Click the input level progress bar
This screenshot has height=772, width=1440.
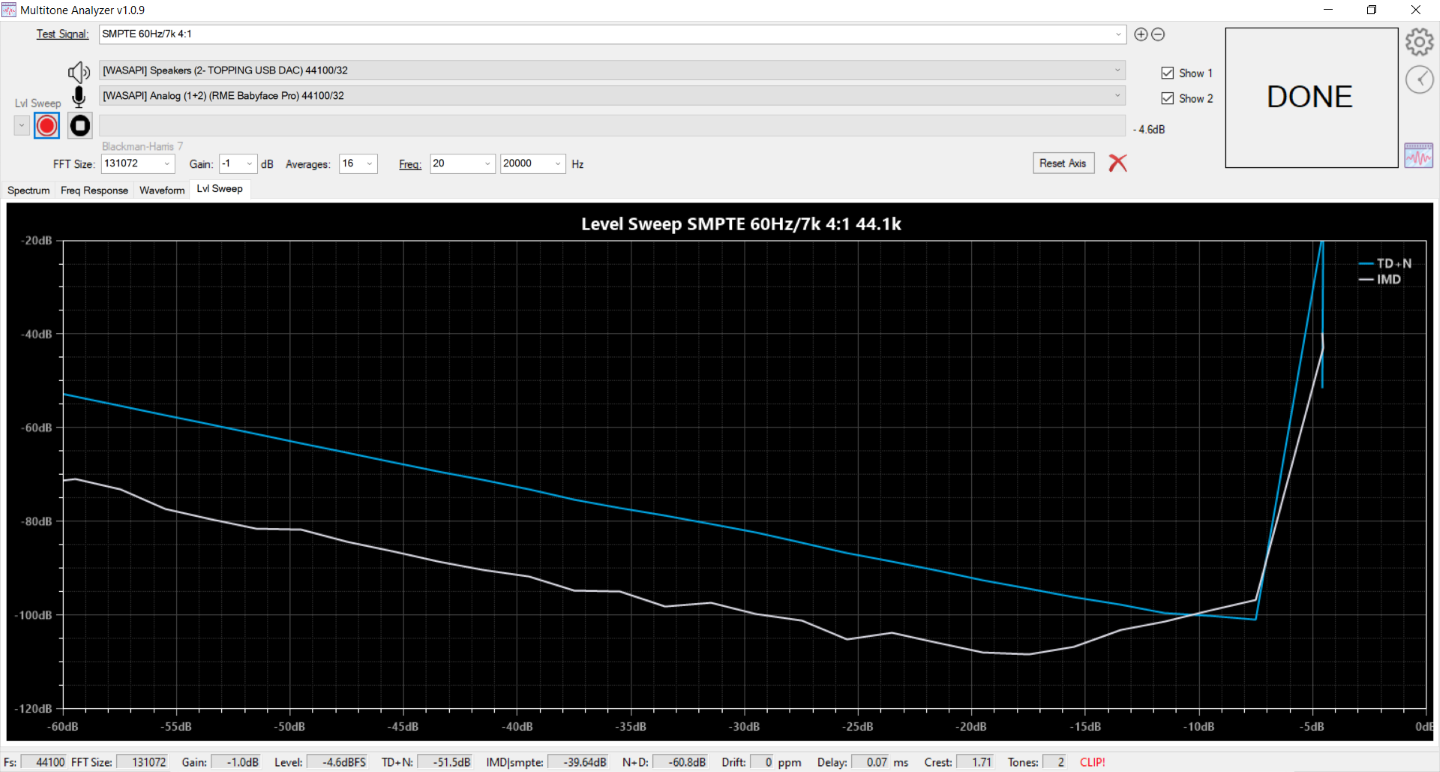(x=612, y=126)
